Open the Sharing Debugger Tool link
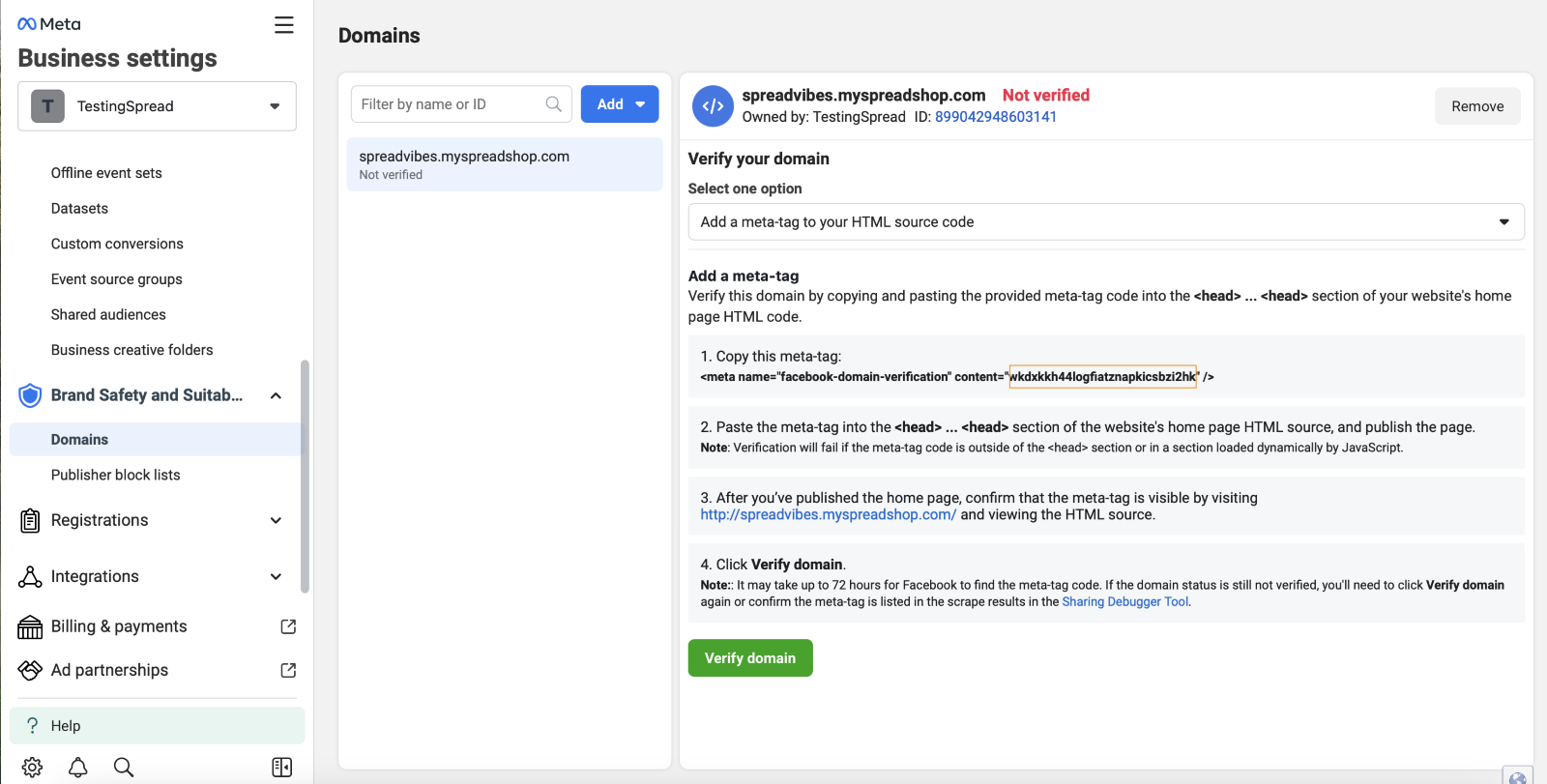The image size is (1547, 784). [1124, 601]
